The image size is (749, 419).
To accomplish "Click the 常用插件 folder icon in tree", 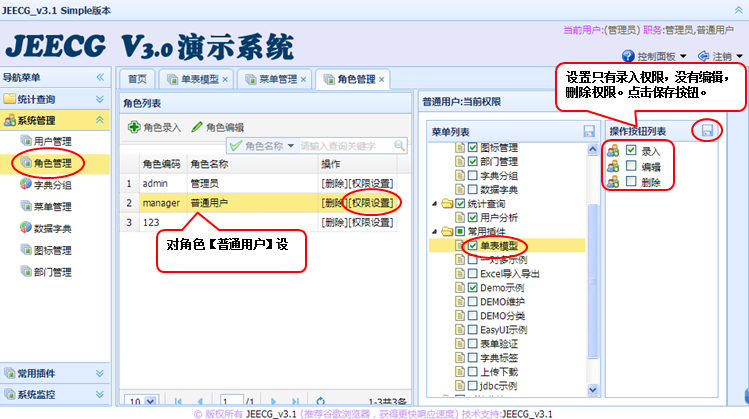I will pyautogui.click(x=447, y=231).
